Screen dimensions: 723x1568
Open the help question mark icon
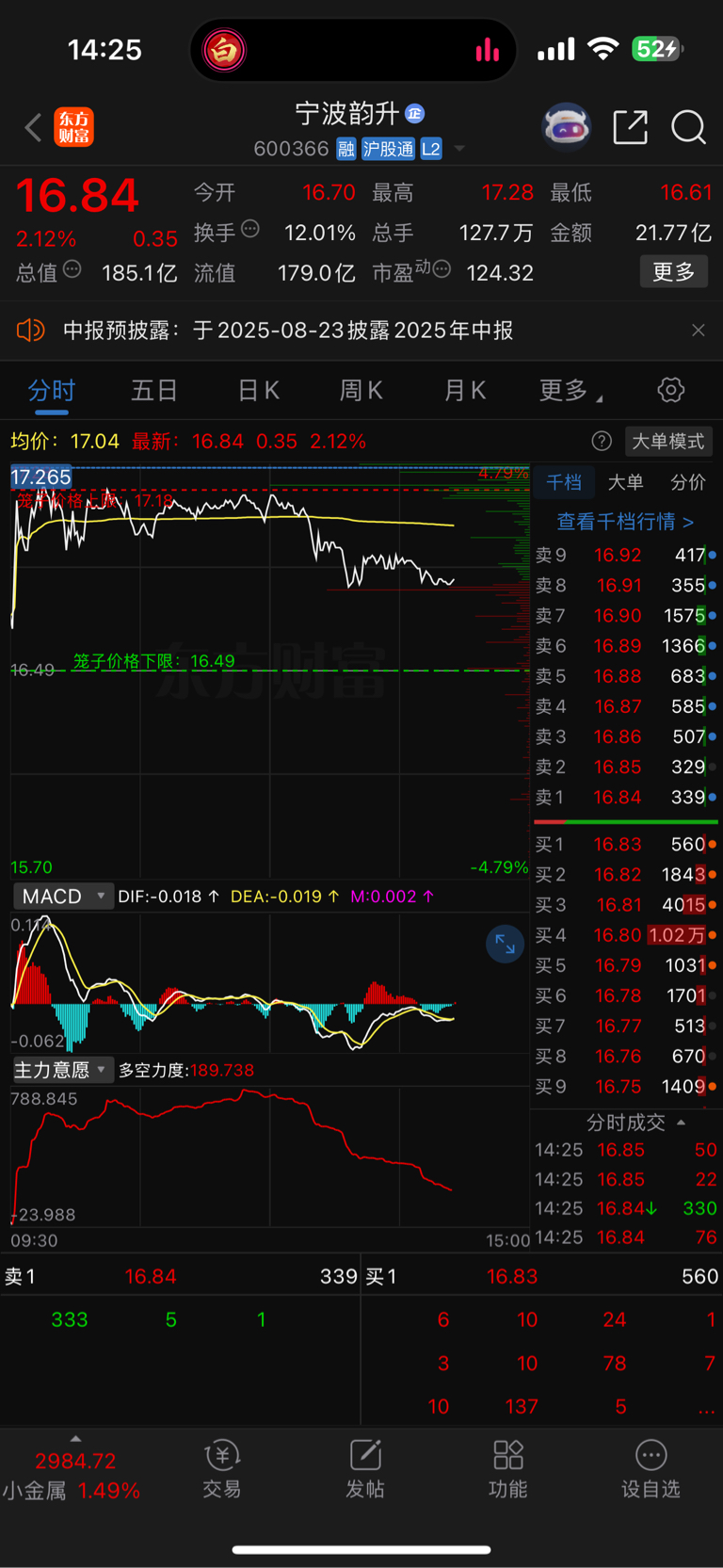click(602, 441)
